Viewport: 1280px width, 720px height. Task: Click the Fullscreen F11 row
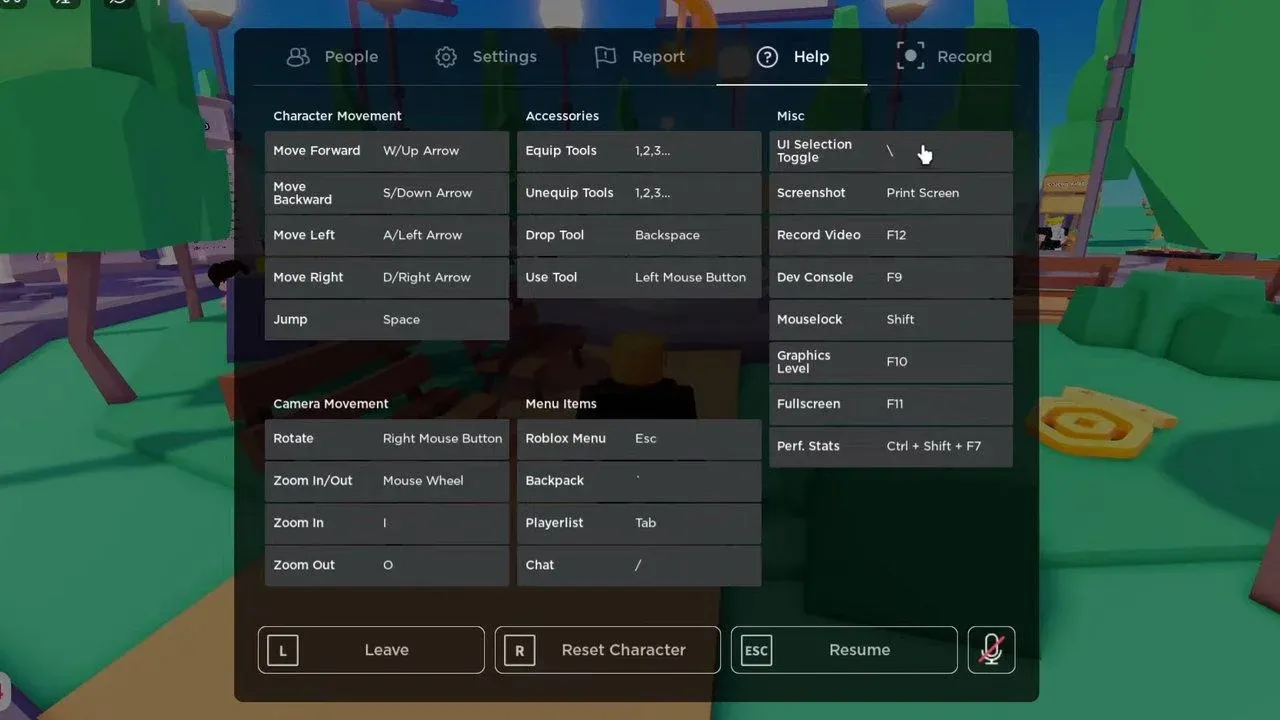(x=891, y=404)
